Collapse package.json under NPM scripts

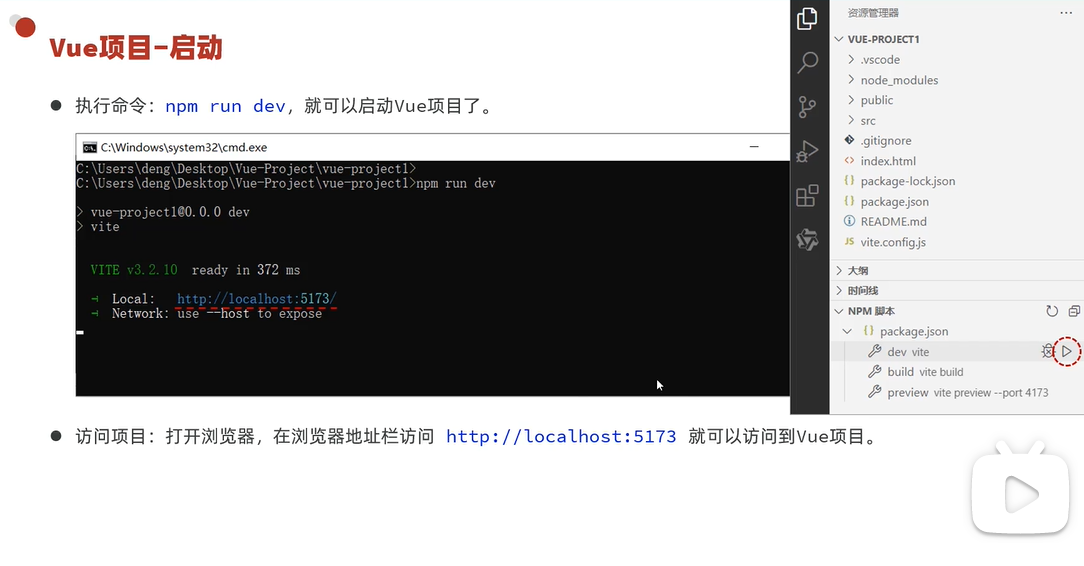click(847, 331)
